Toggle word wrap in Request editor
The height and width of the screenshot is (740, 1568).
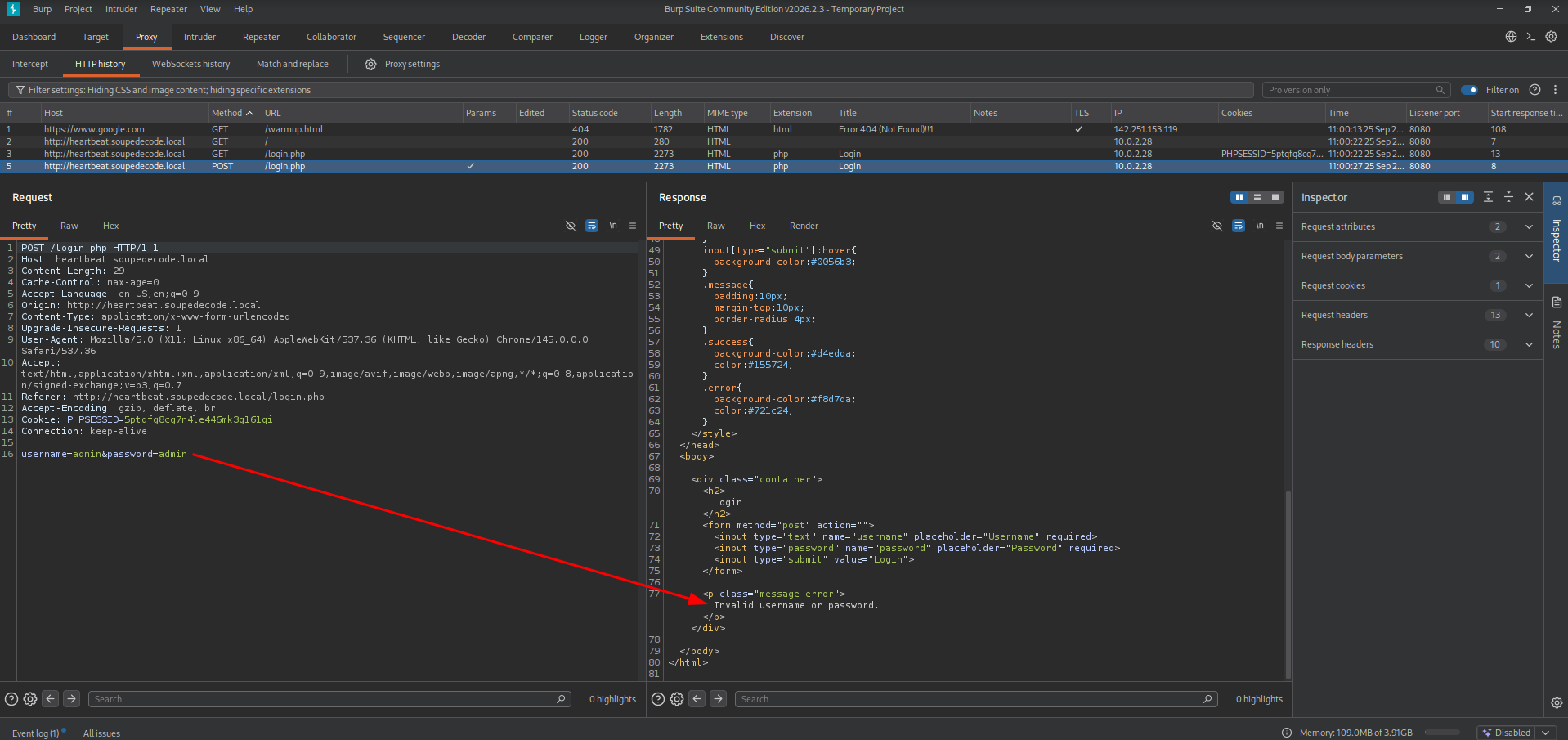pyautogui.click(x=592, y=226)
